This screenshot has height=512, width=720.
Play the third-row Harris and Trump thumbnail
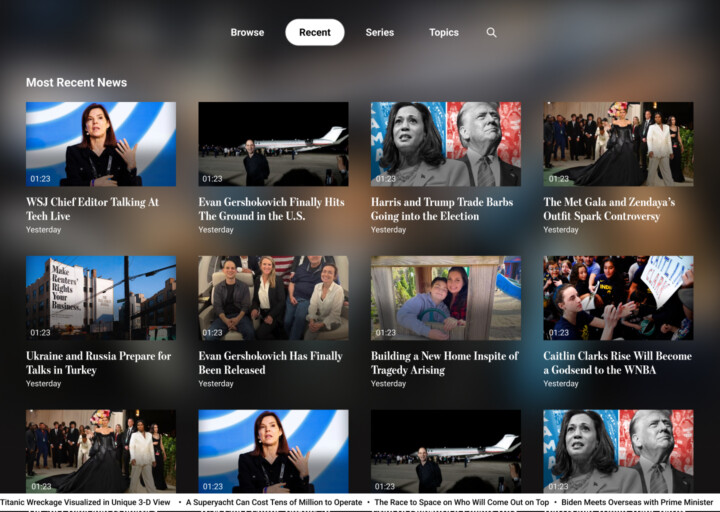pos(619,451)
